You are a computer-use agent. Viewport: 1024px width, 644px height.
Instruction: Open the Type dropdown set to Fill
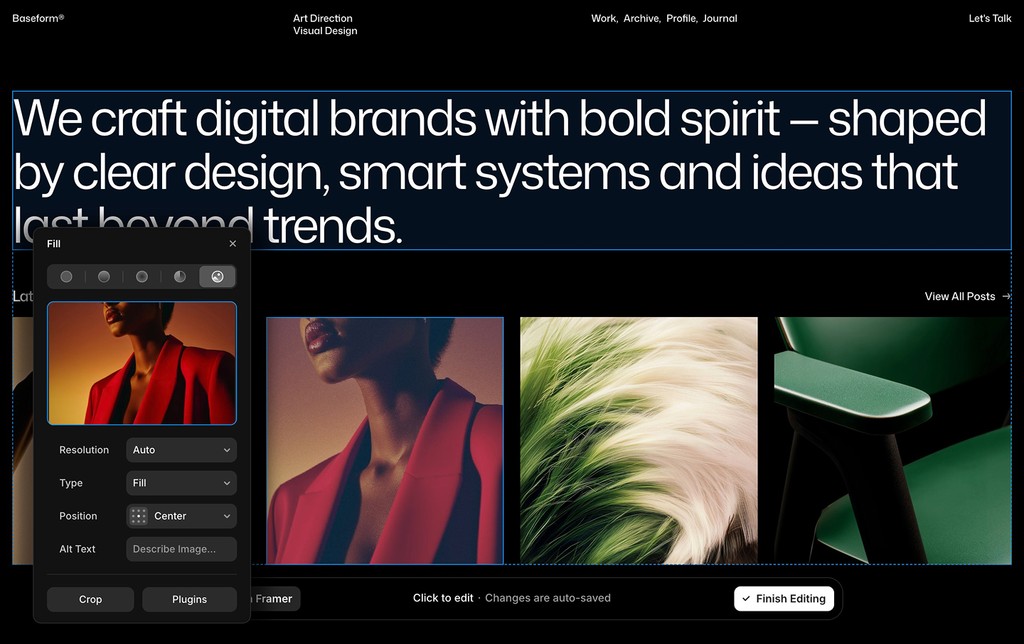[x=182, y=483]
